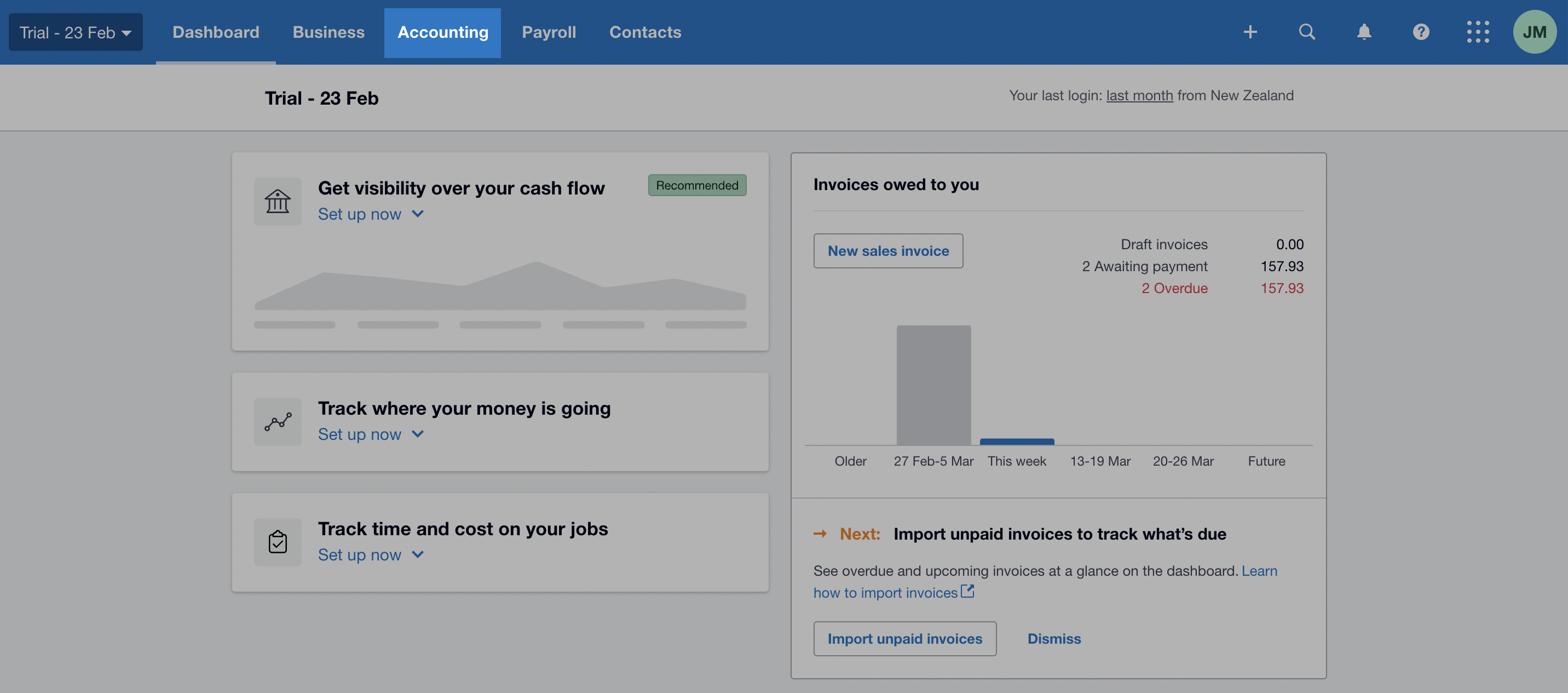The image size is (1568, 693).
Task: Select the Business menu item
Action: (328, 32)
